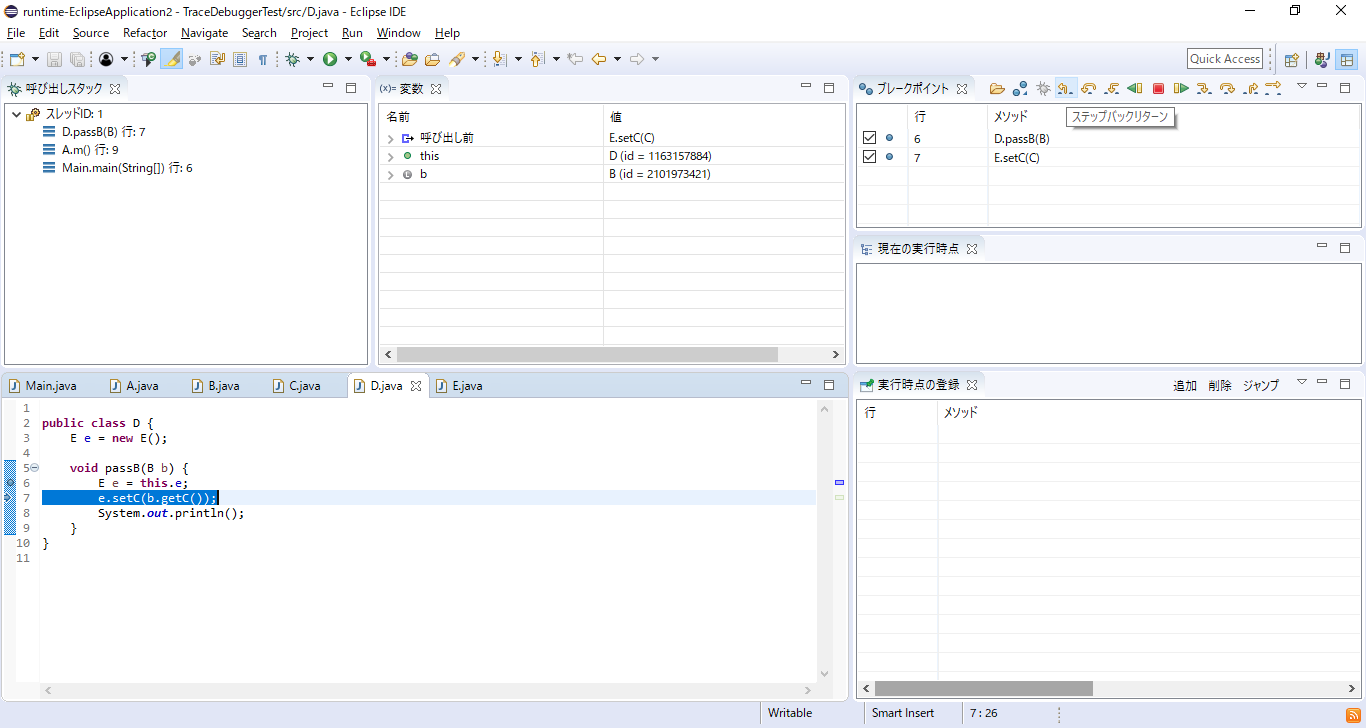Click the Run with toolbox external tools icon
Image resolution: width=1366 pixels, height=728 pixels.
tap(368, 59)
